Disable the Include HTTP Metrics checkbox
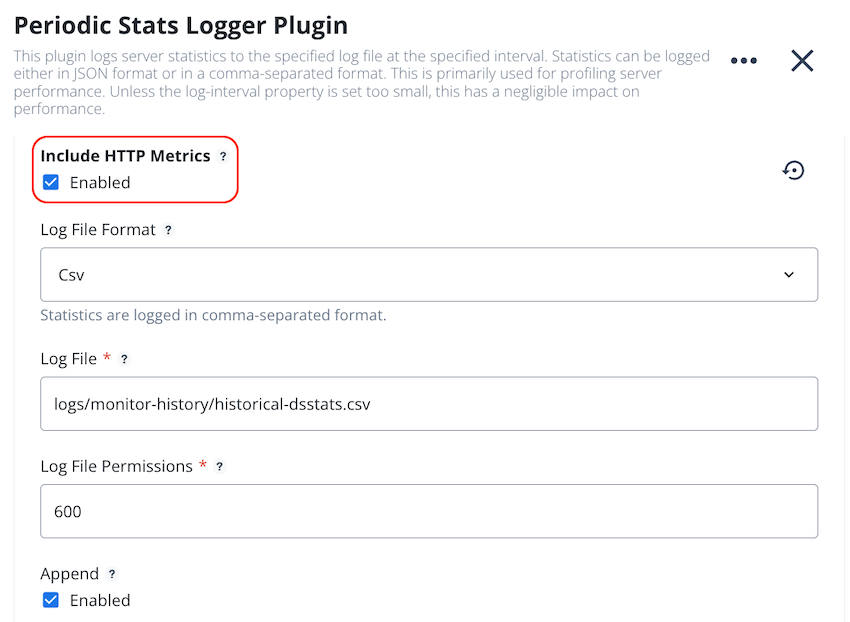The image size is (850, 622). 51,182
